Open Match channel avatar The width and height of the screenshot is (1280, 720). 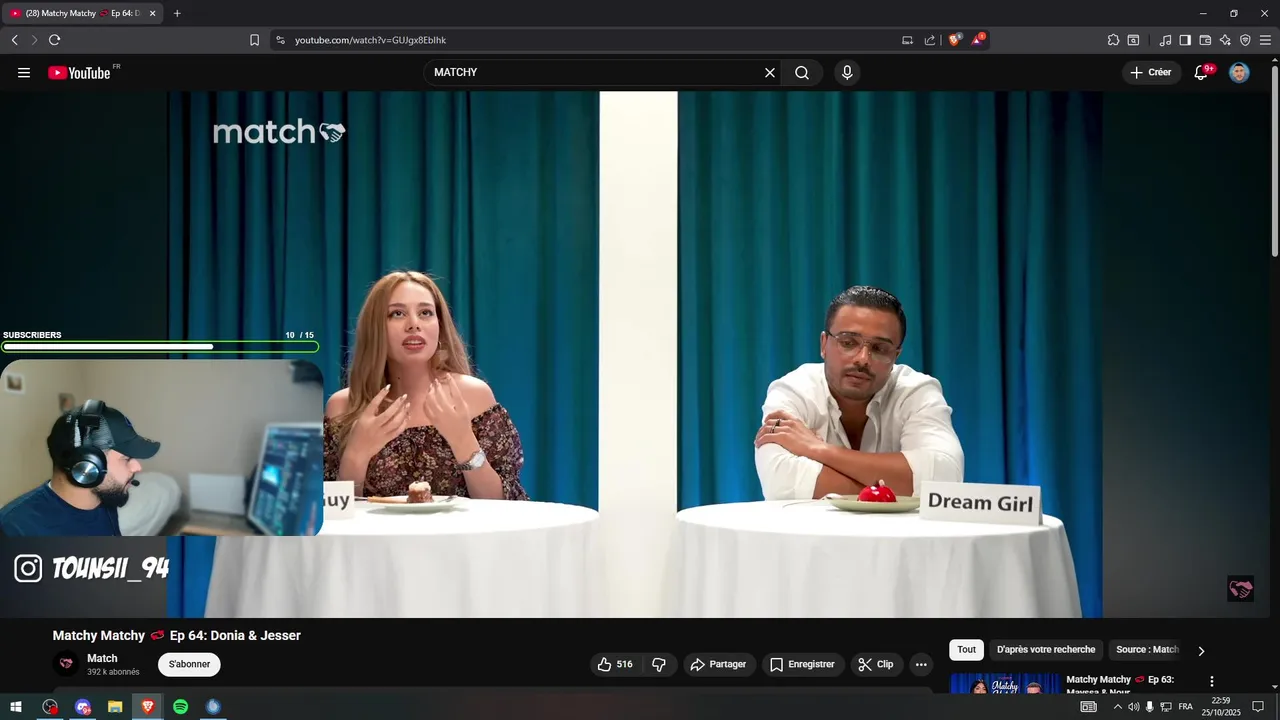pyautogui.click(x=66, y=664)
